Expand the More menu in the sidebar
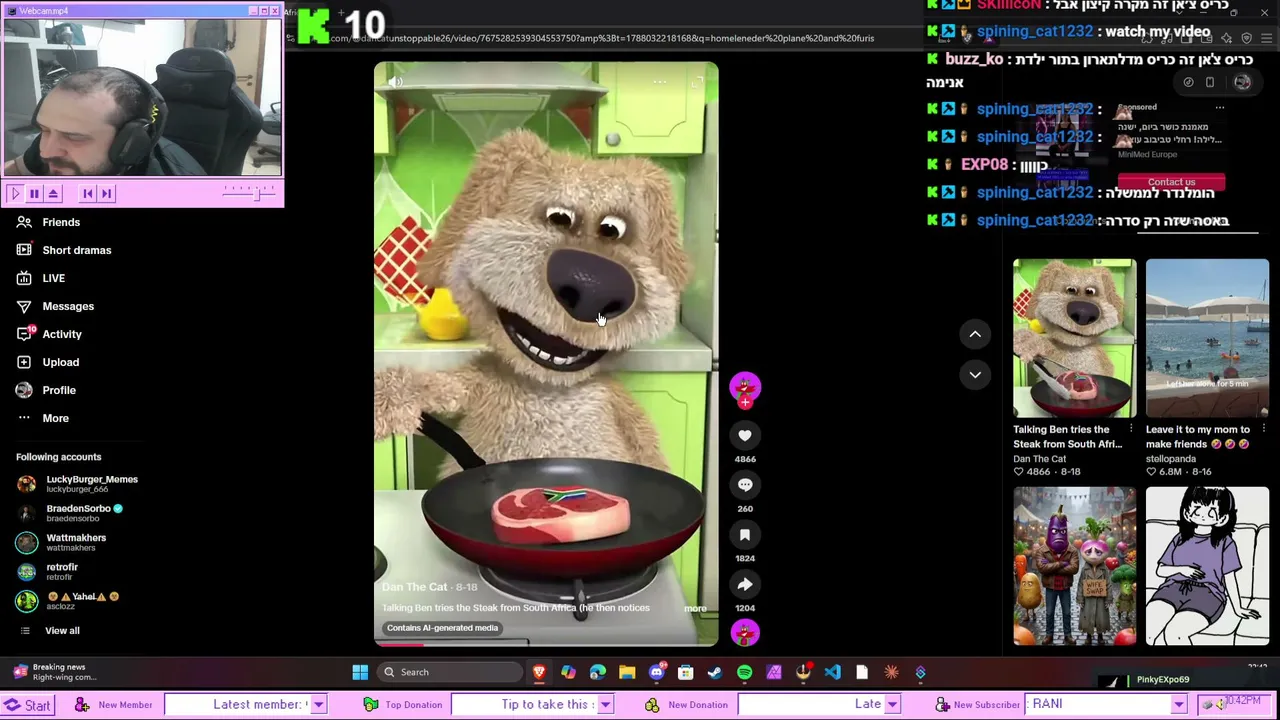1280x720 pixels. 55,418
